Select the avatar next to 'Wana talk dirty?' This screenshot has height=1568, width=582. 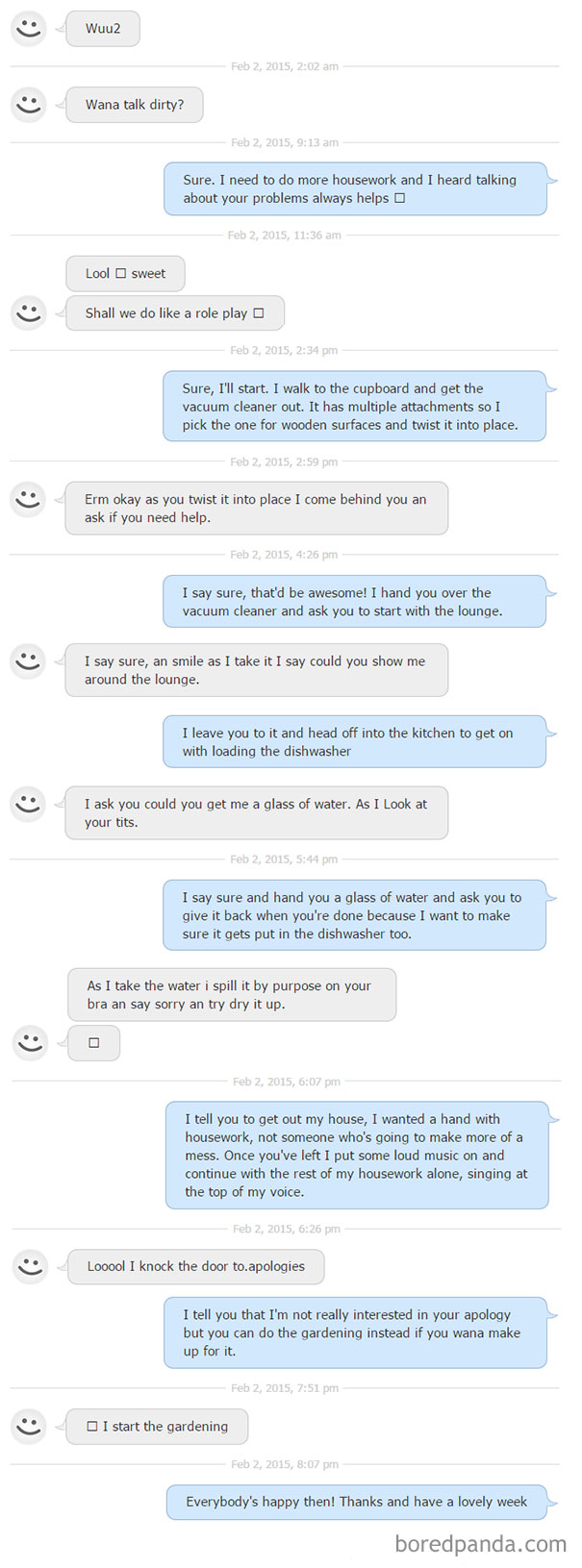coord(29,105)
